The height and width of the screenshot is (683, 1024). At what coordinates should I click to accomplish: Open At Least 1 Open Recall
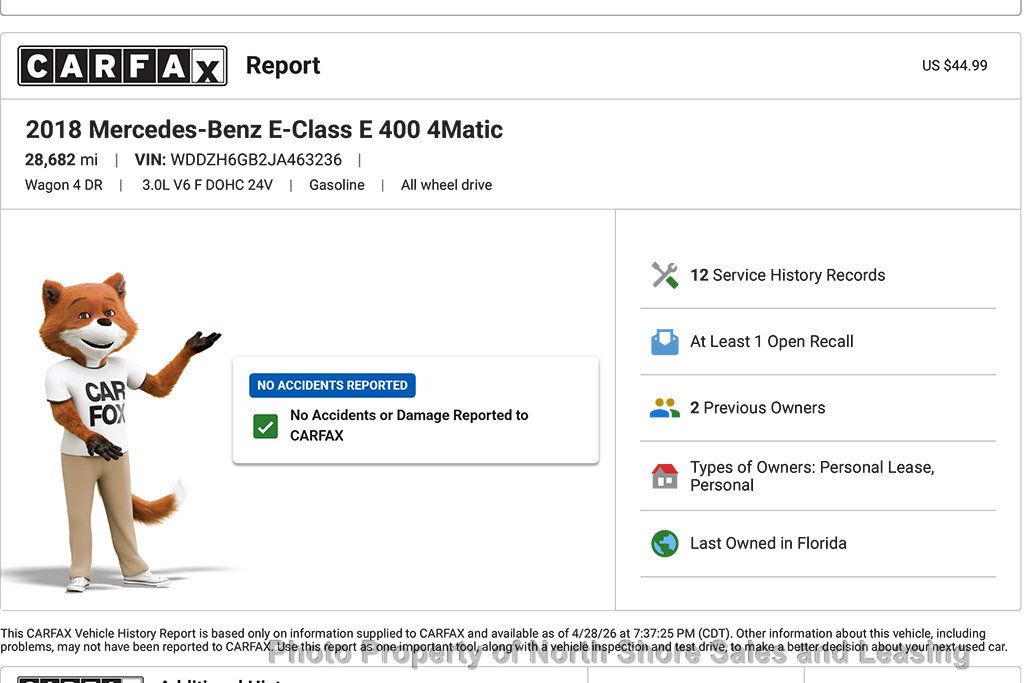pyautogui.click(x=772, y=342)
